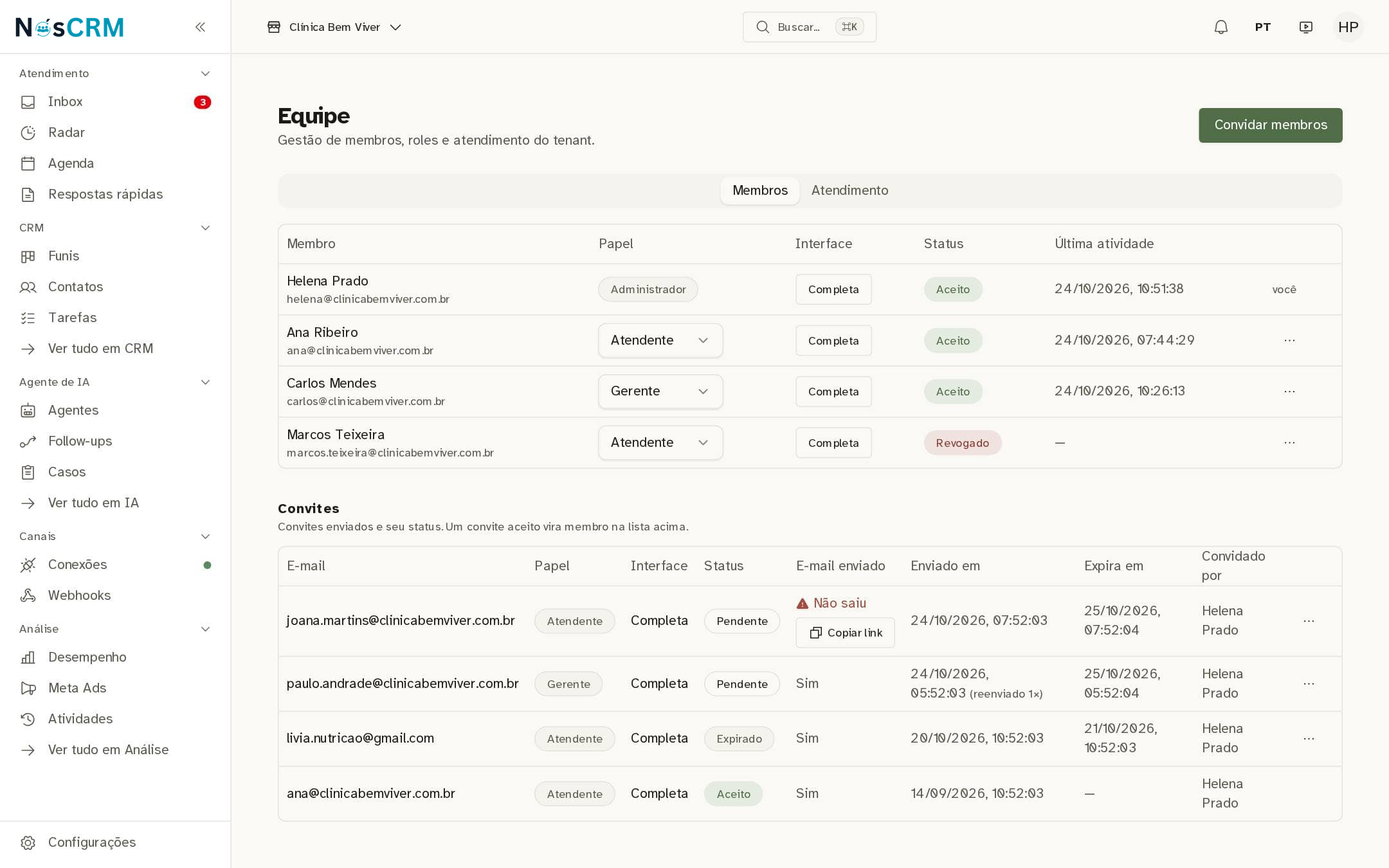Image resolution: width=1389 pixels, height=868 pixels.
Task: Click the Inbox unread badge 3
Action: [x=203, y=102]
